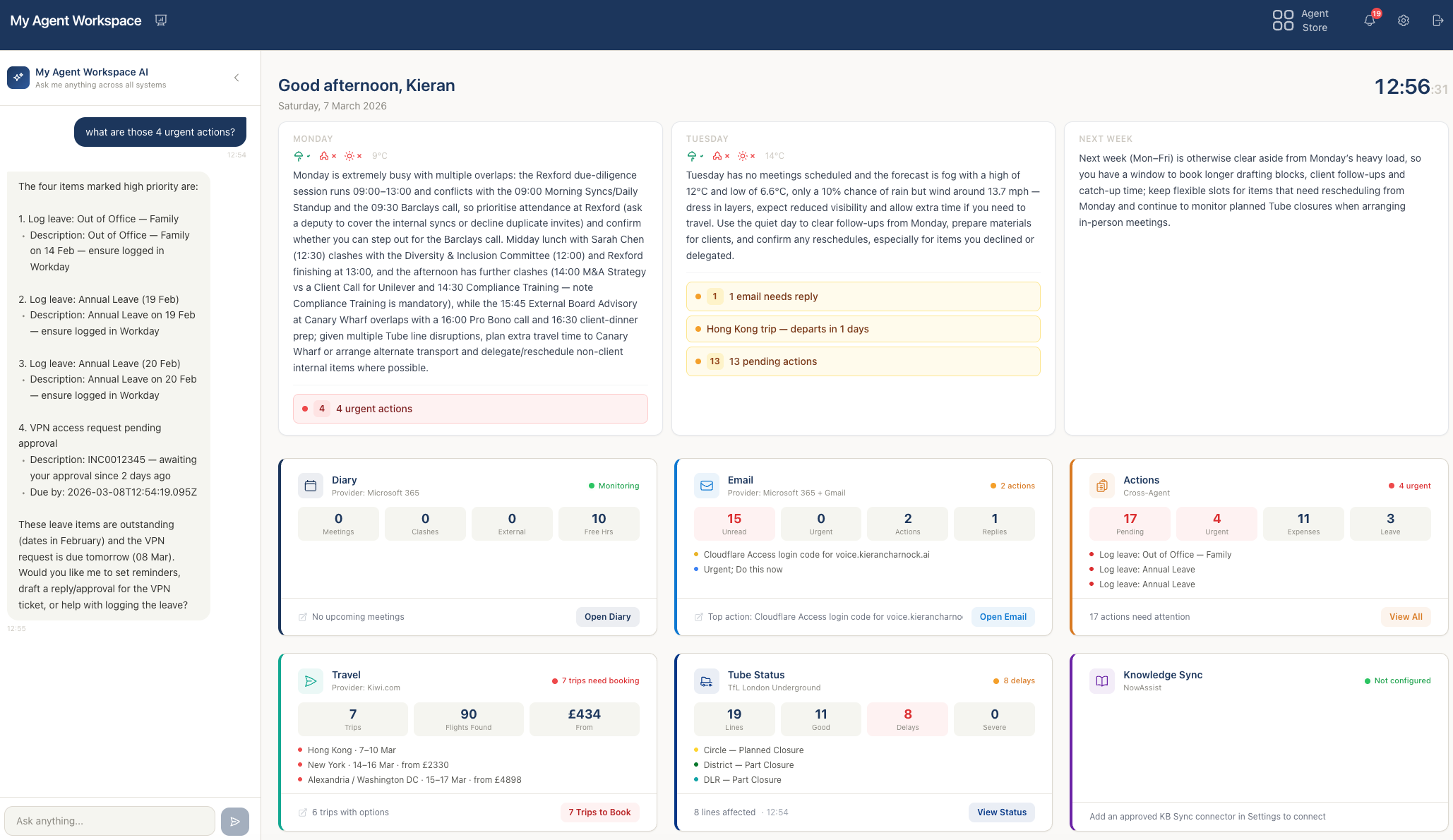Open the Agent Store

(1301, 20)
